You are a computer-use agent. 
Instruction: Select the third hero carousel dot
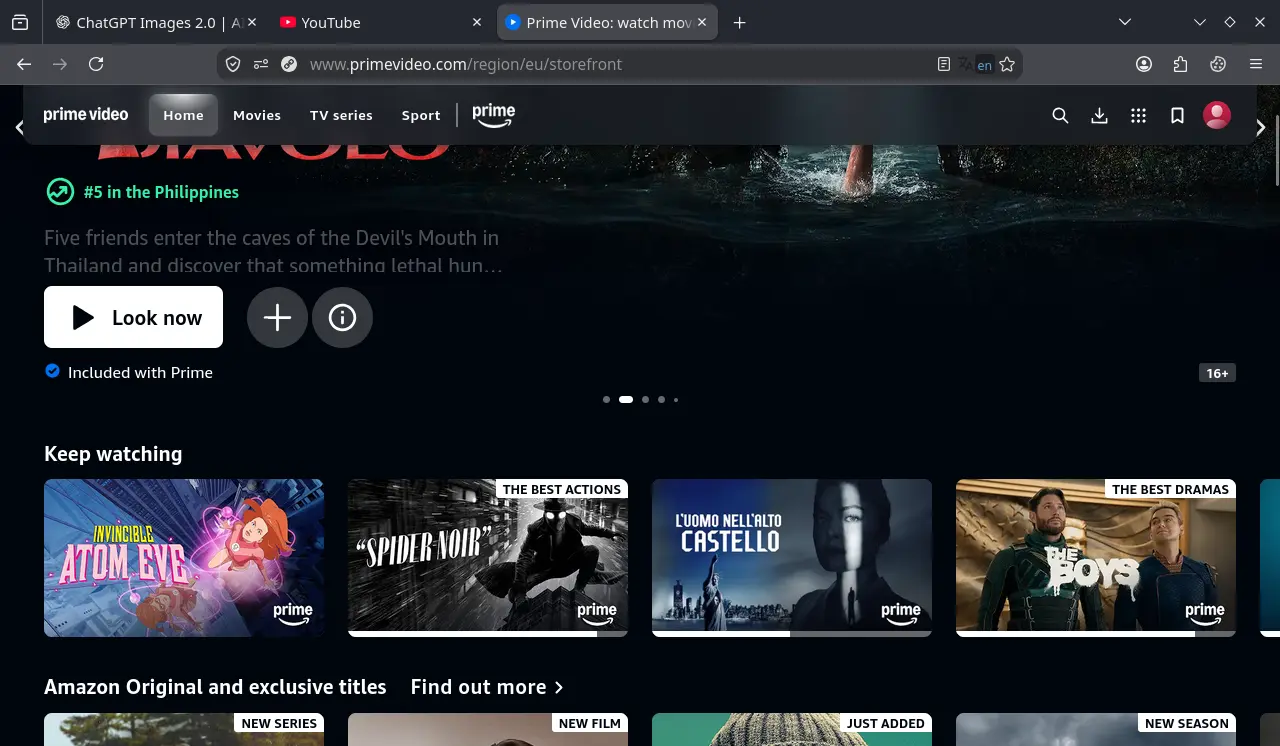(645, 399)
